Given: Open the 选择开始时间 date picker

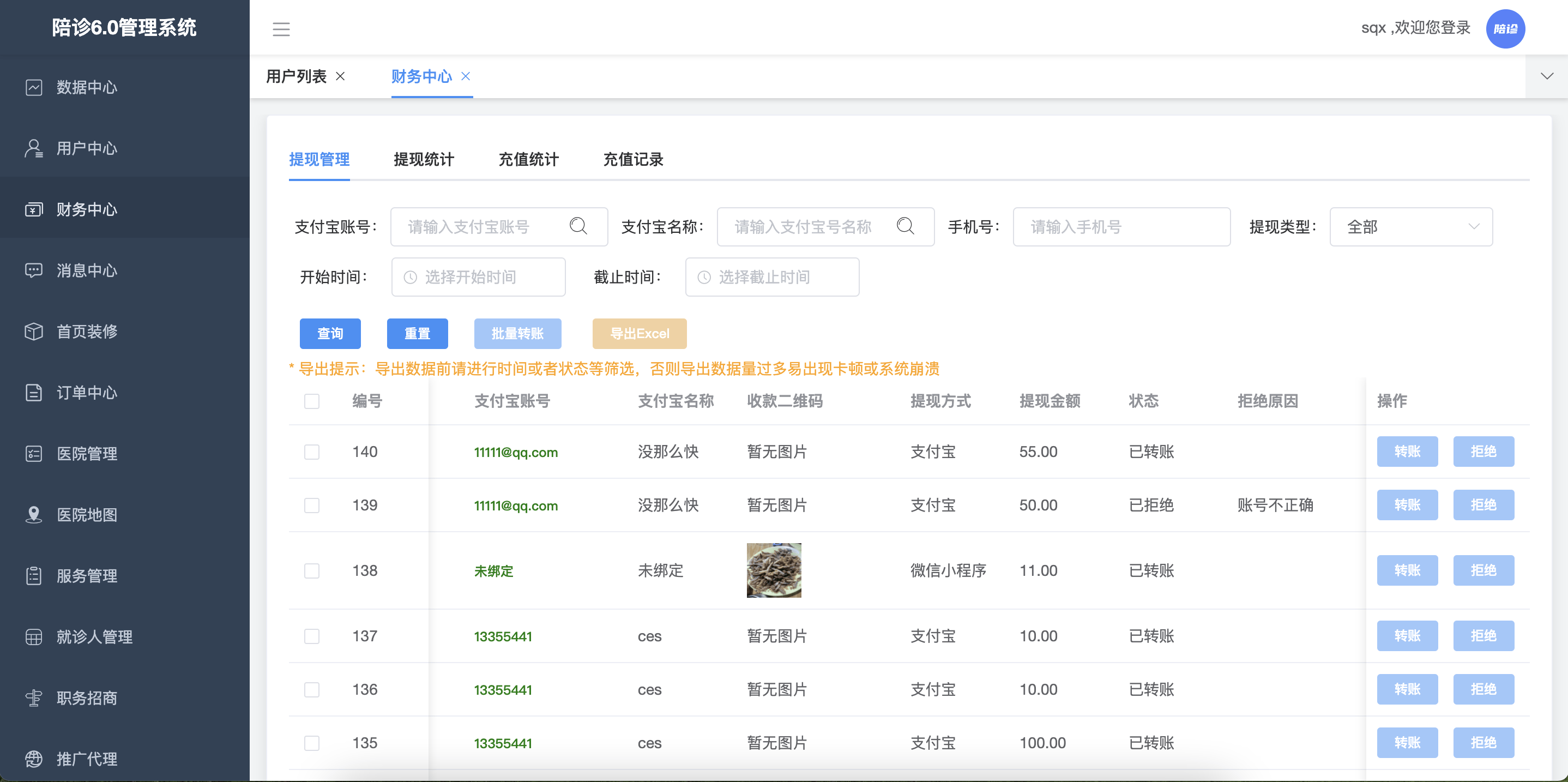Looking at the screenshot, I should (479, 277).
